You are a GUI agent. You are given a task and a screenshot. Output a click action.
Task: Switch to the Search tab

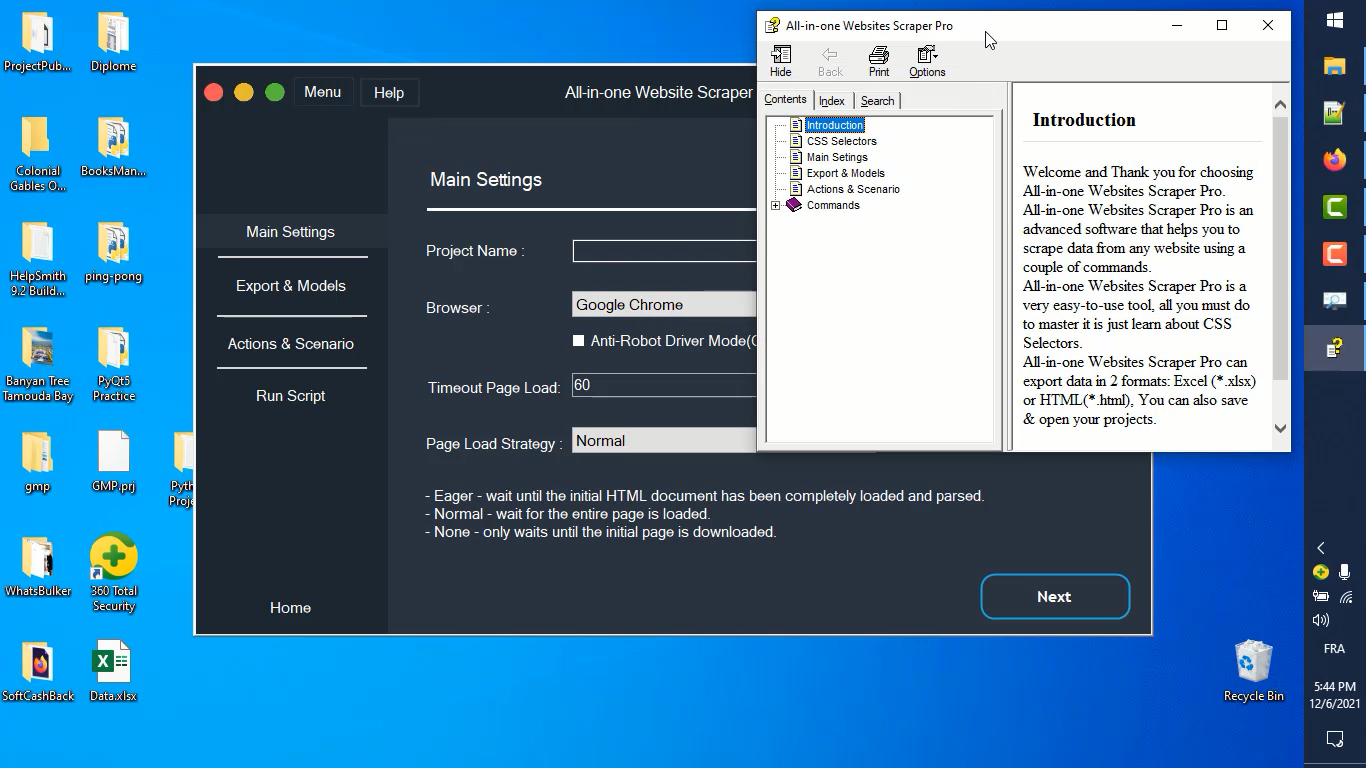[877, 101]
